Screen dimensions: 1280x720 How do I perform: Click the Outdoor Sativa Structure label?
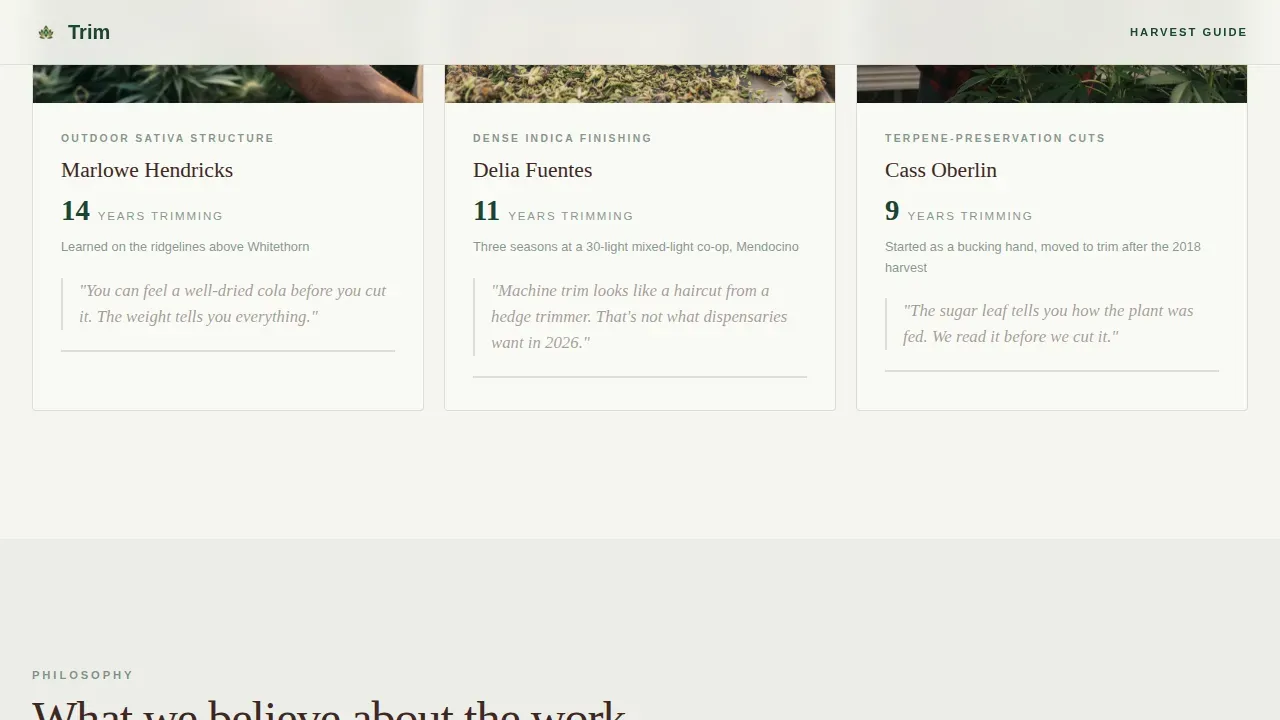167,138
